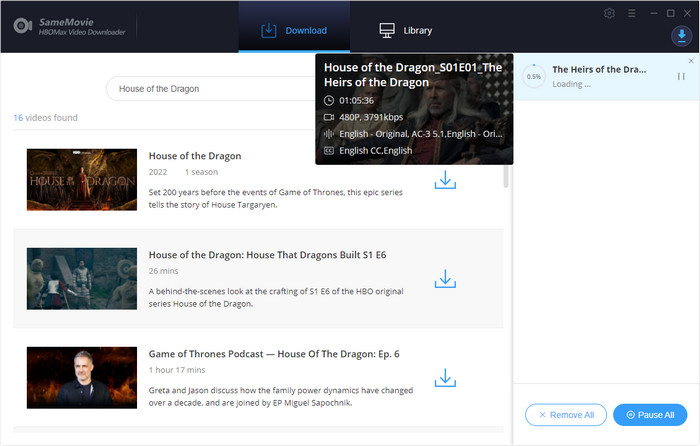Remove The Heirs of the Dragon from queue
The height and width of the screenshot is (446, 700).
point(691,61)
